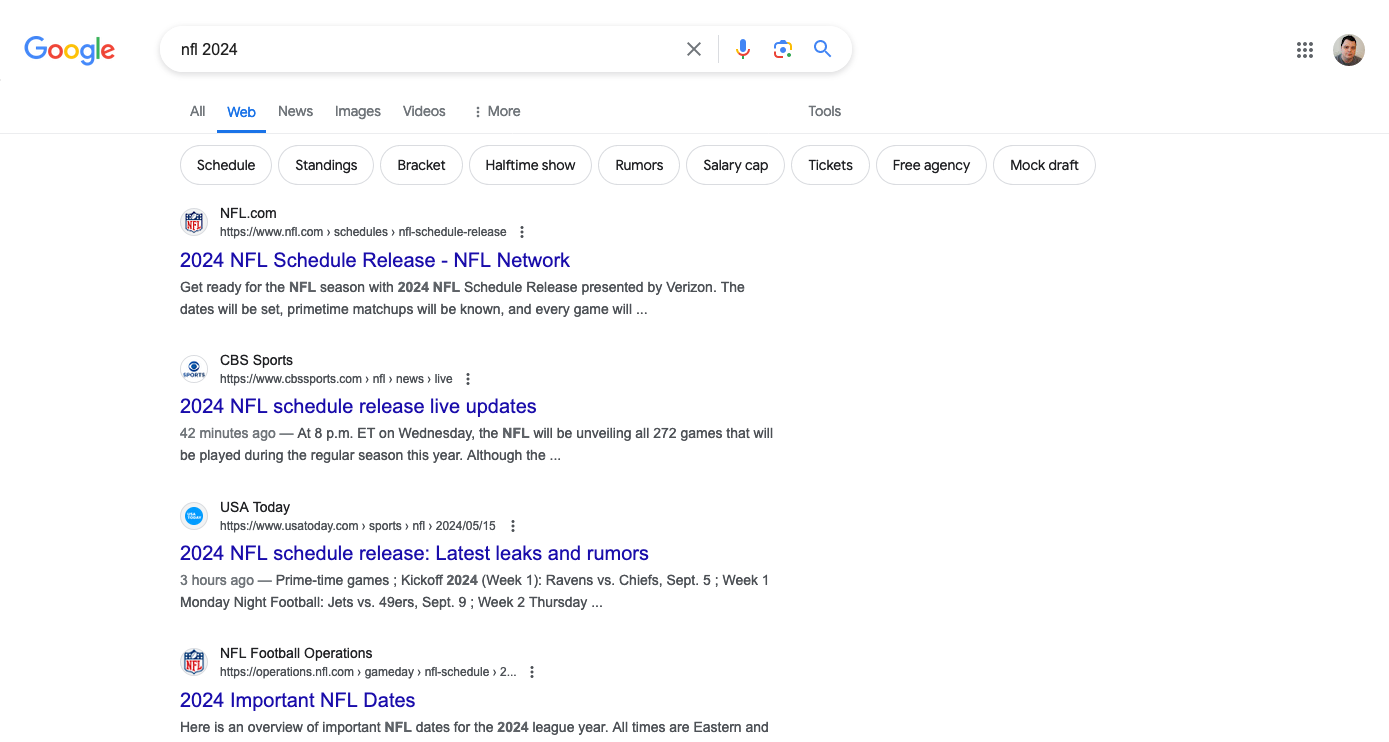
Task: Open 2024 Important NFL Dates result
Action: click(297, 700)
